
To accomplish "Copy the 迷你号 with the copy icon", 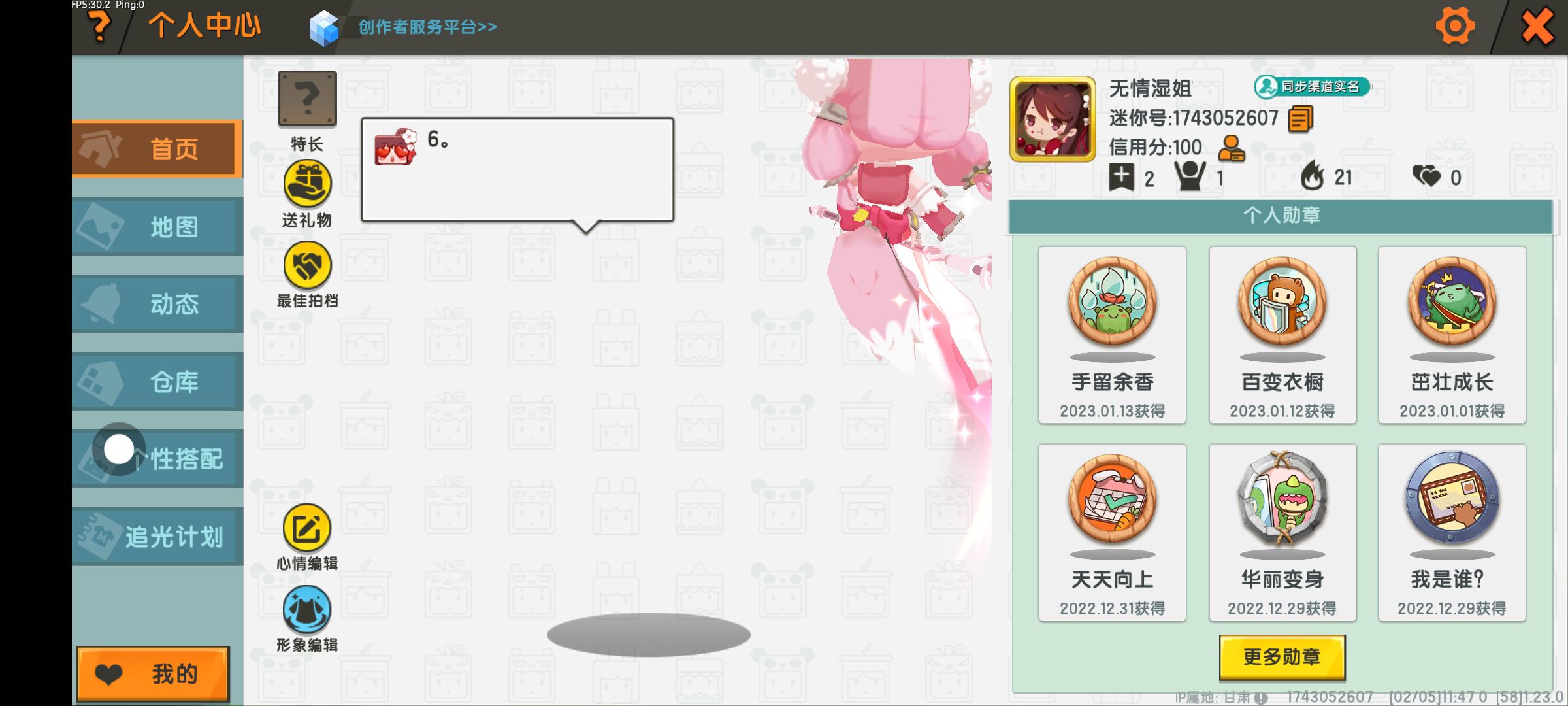I will click(x=1300, y=119).
